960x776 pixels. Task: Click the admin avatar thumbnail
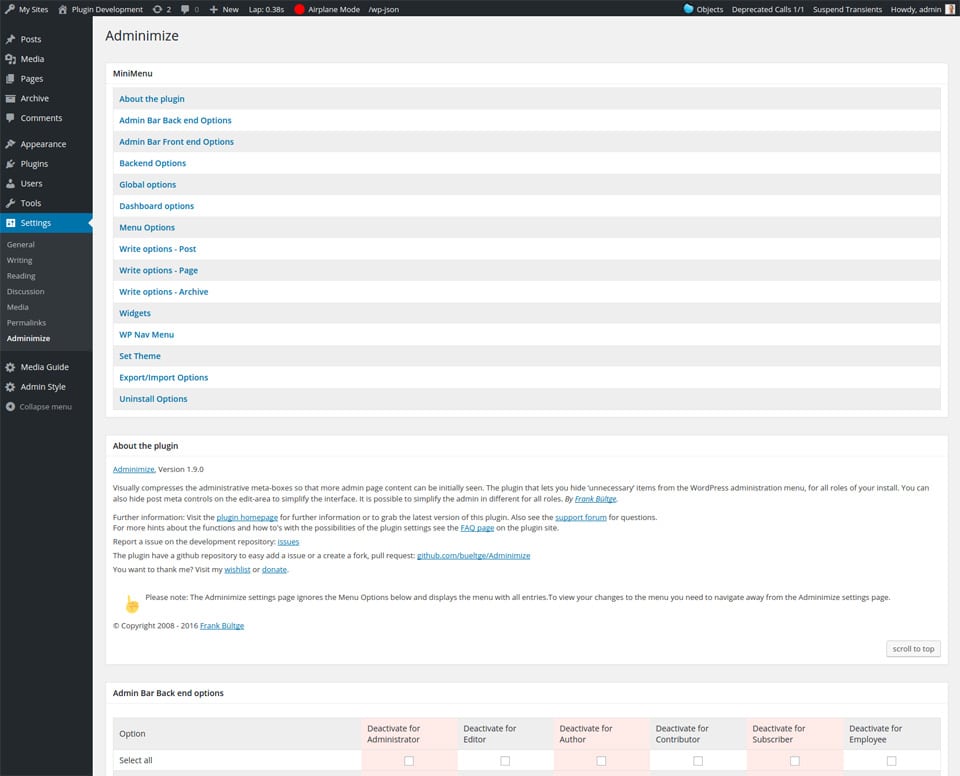point(950,9)
